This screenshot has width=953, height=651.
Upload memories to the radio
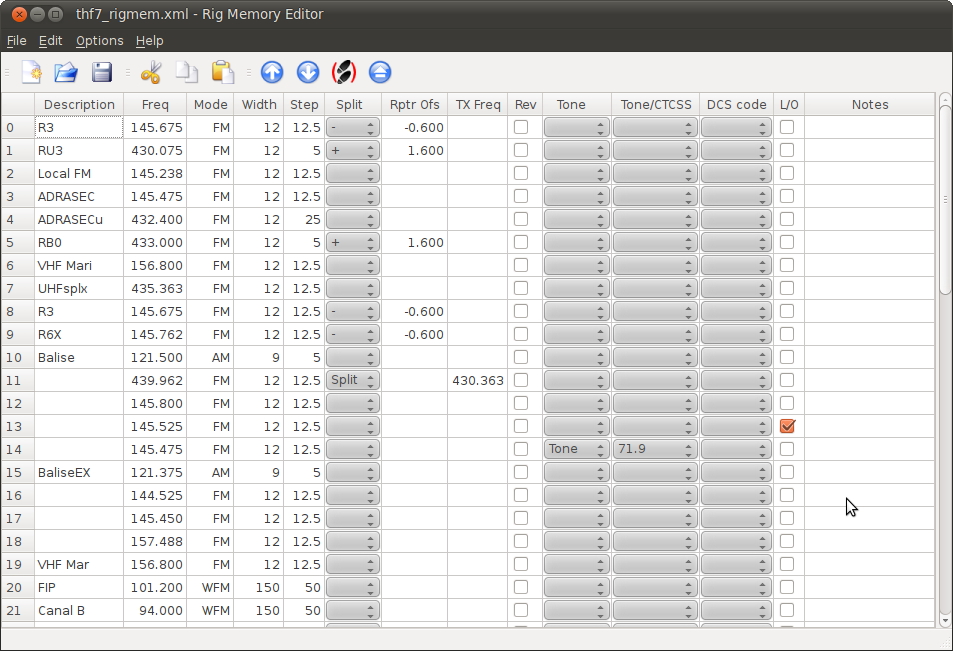coord(272,72)
